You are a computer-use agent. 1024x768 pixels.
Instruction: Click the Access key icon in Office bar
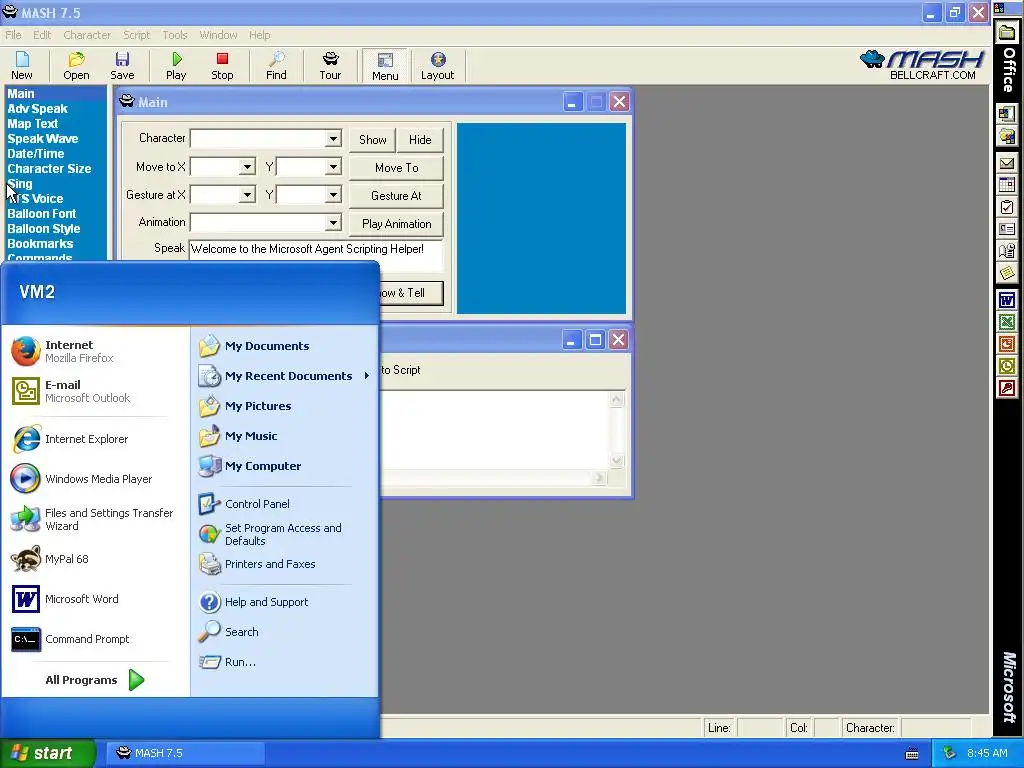1007,389
